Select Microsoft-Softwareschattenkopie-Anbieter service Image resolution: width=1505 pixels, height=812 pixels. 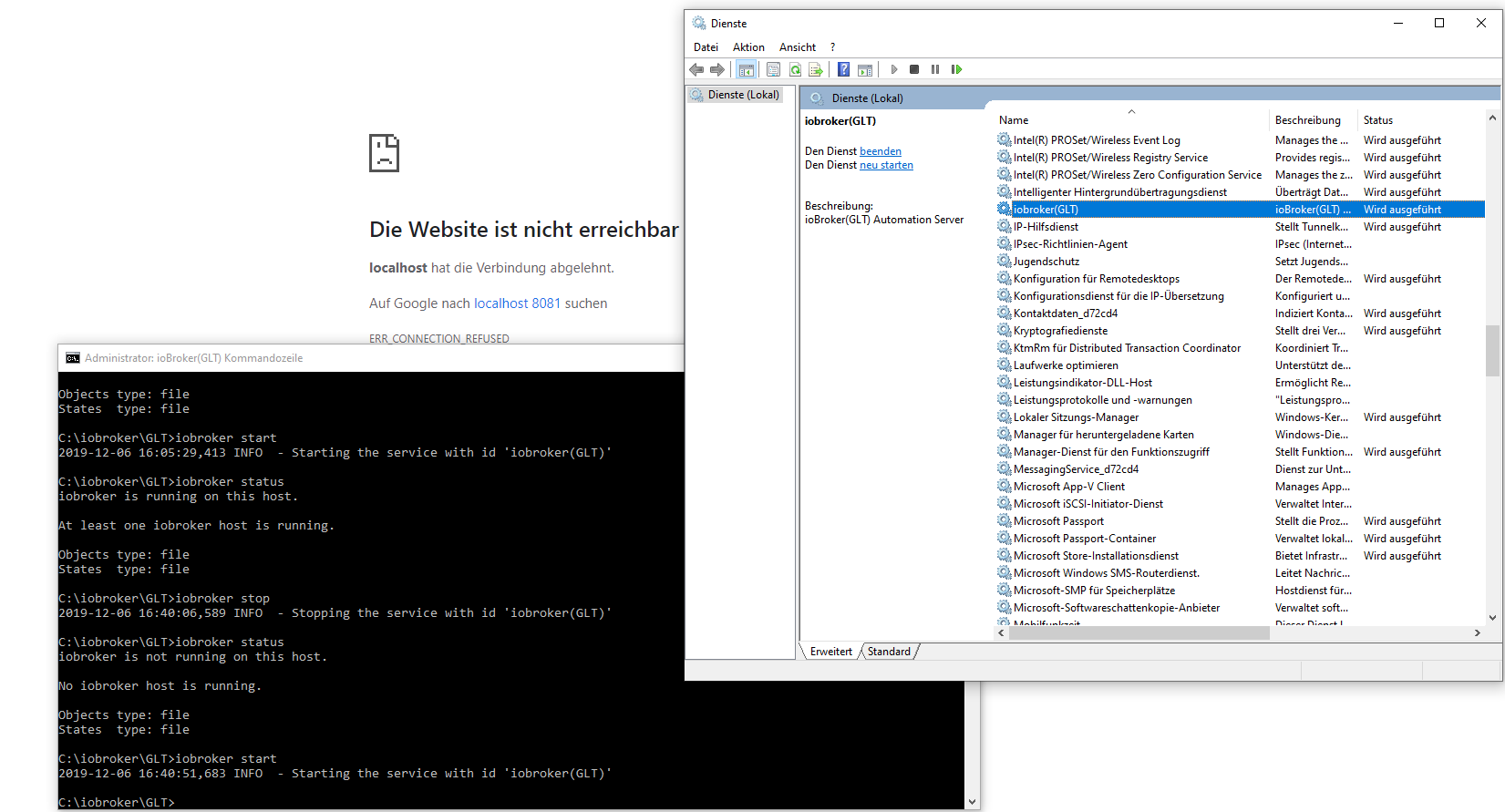(1116, 608)
